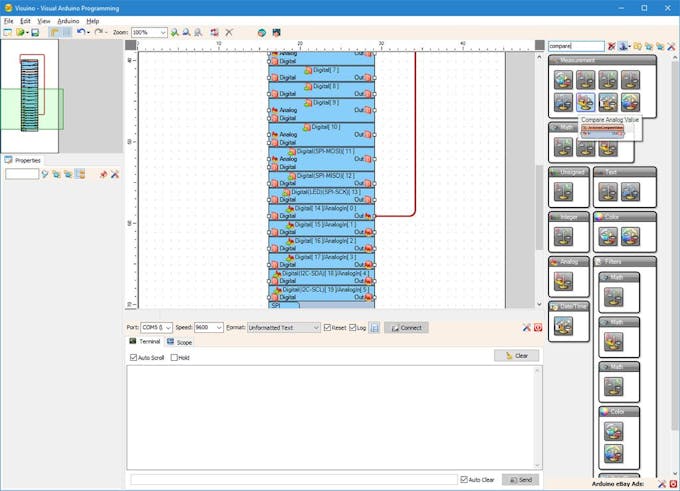
Task: Select the Compare Analog Value component
Action: [585, 102]
